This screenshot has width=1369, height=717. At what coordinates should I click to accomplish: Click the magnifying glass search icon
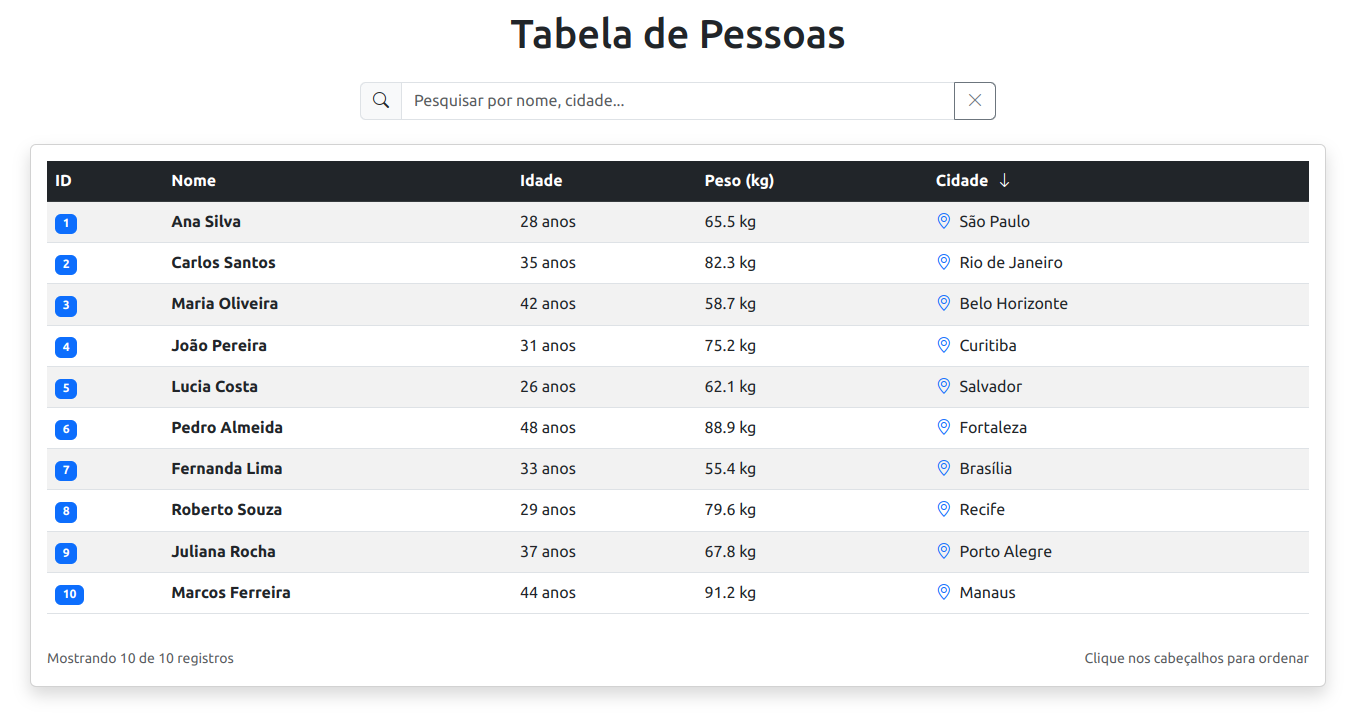pos(380,100)
